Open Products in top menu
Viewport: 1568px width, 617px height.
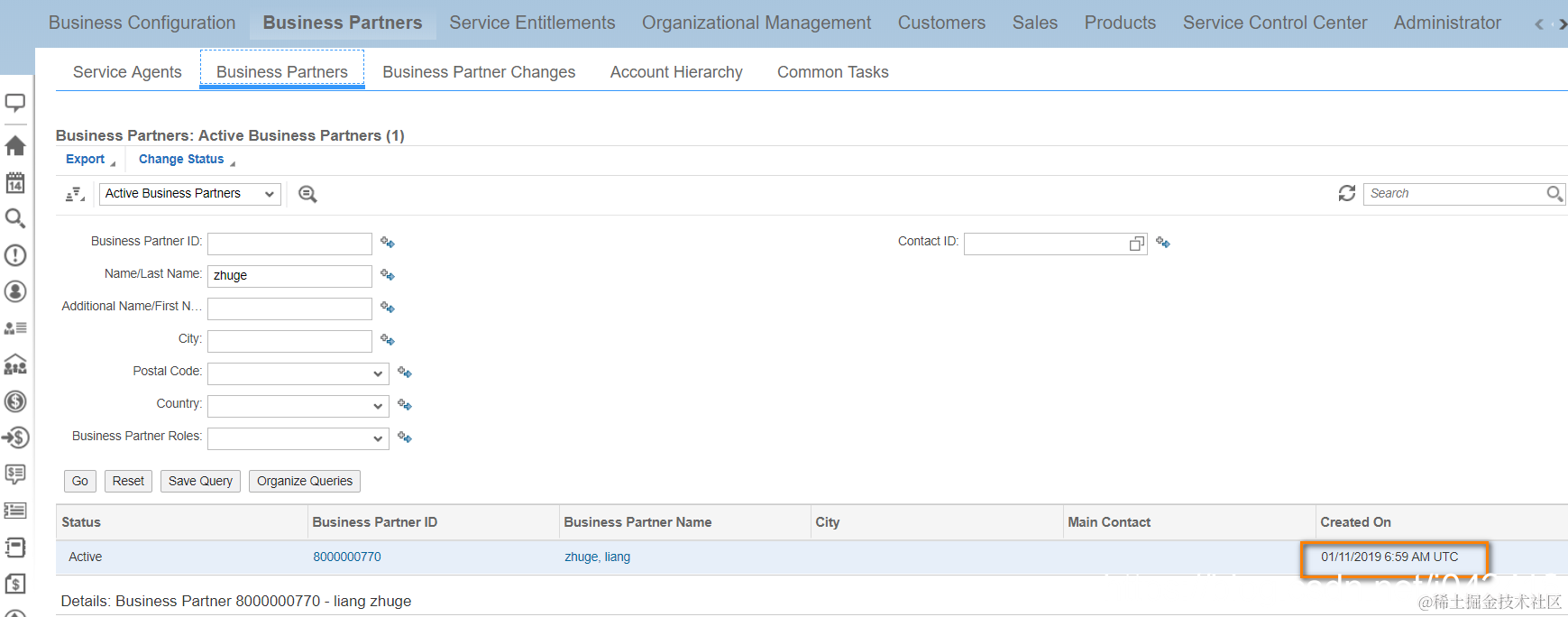[1120, 23]
